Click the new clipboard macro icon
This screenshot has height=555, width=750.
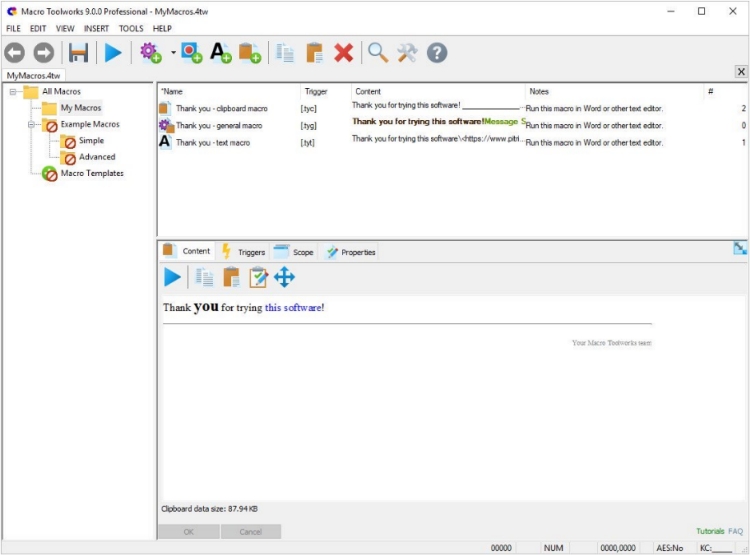pos(250,53)
